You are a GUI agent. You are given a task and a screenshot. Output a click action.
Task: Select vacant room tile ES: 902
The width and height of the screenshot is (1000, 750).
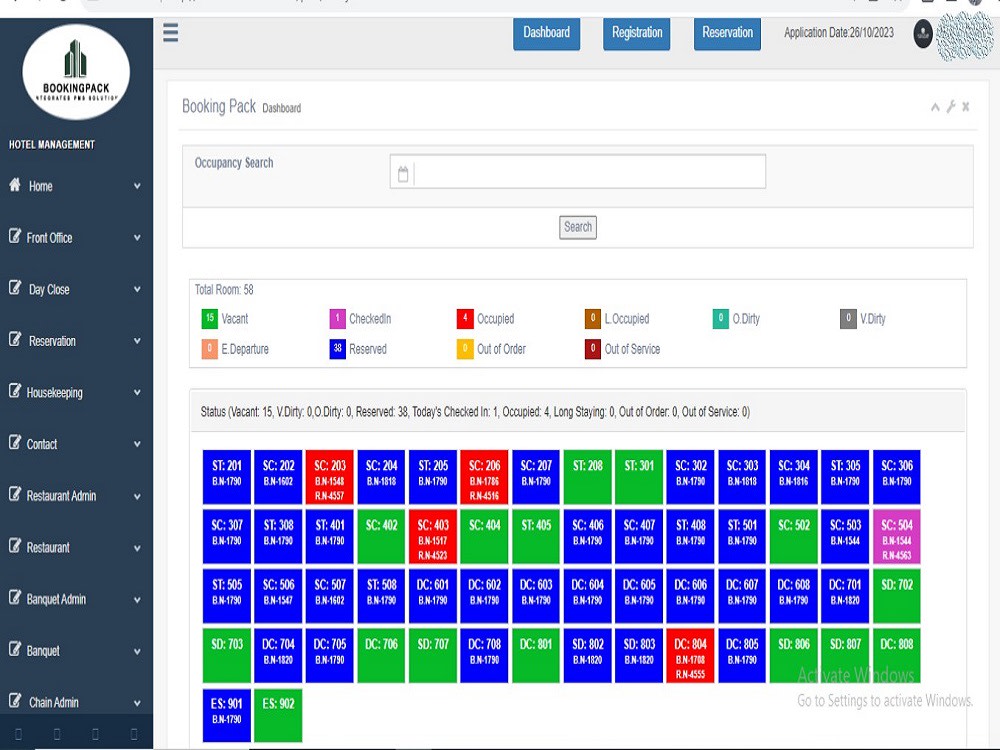click(278, 715)
